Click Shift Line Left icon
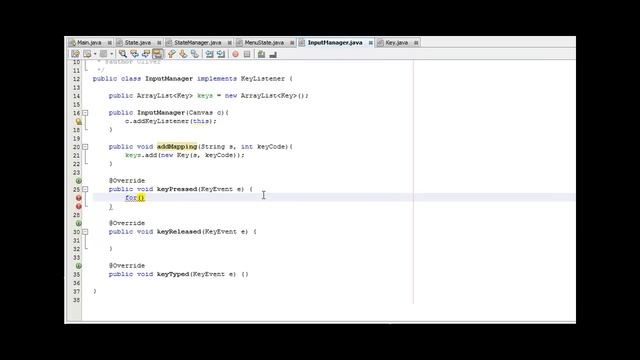640x360 pixels. pyautogui.click(x=209, y=54)
